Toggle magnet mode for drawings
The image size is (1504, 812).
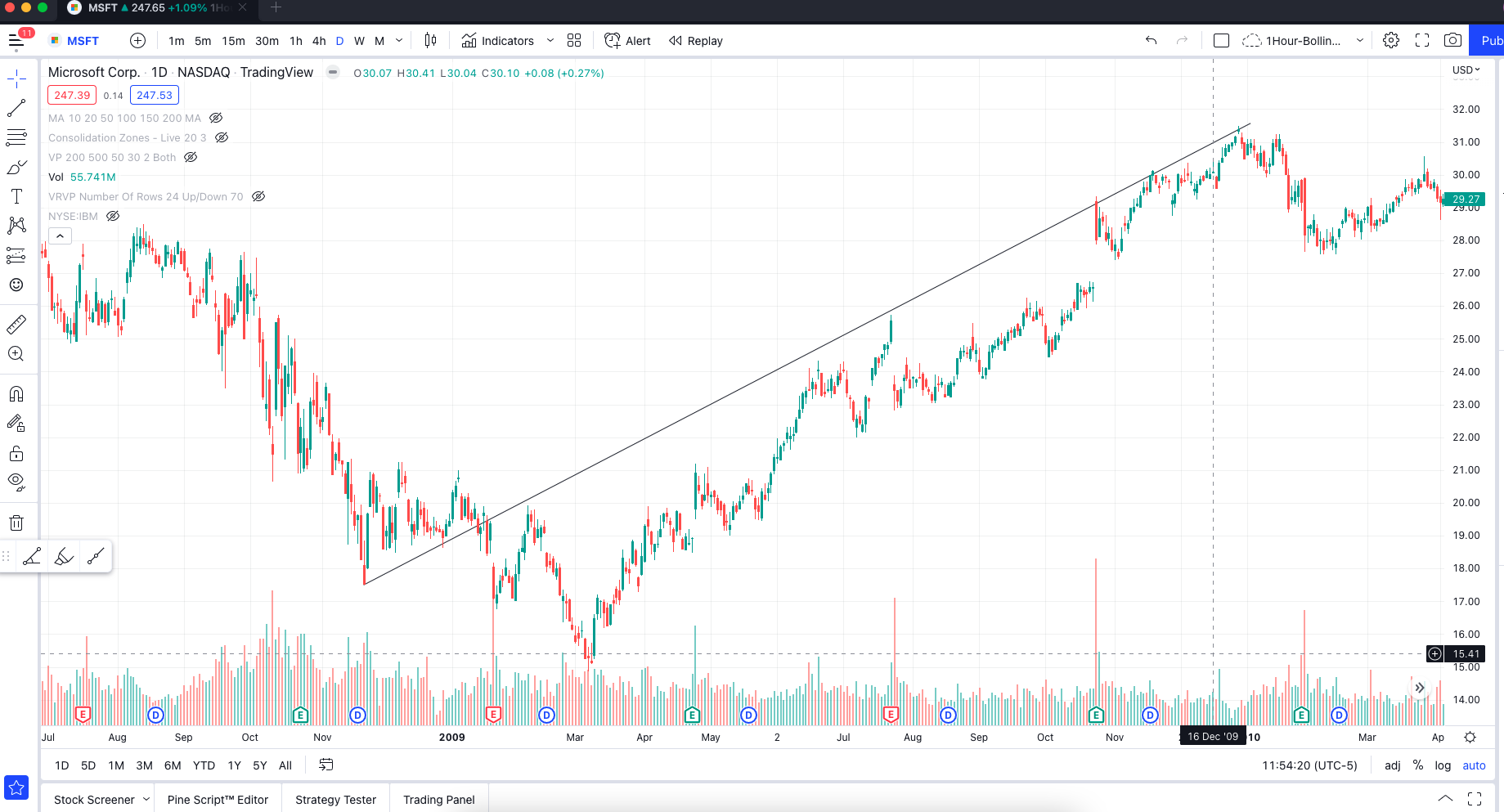(16, 394)
